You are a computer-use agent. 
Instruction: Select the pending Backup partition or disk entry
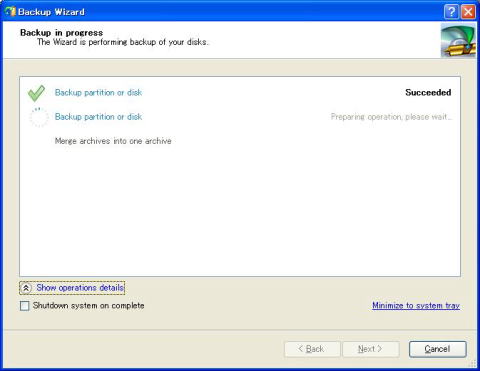[x=98, y=117]
